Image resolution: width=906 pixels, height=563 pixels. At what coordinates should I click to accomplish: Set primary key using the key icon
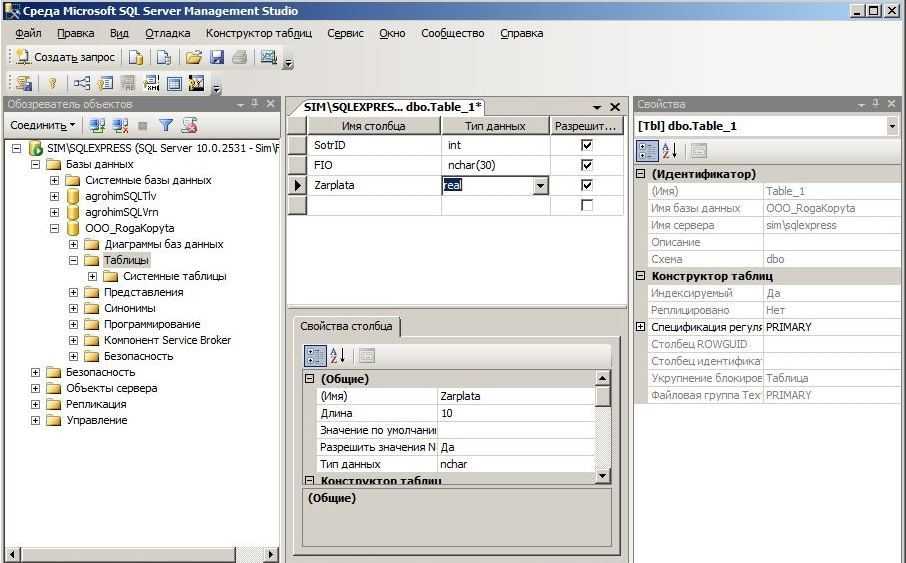(x=53, y=84)
